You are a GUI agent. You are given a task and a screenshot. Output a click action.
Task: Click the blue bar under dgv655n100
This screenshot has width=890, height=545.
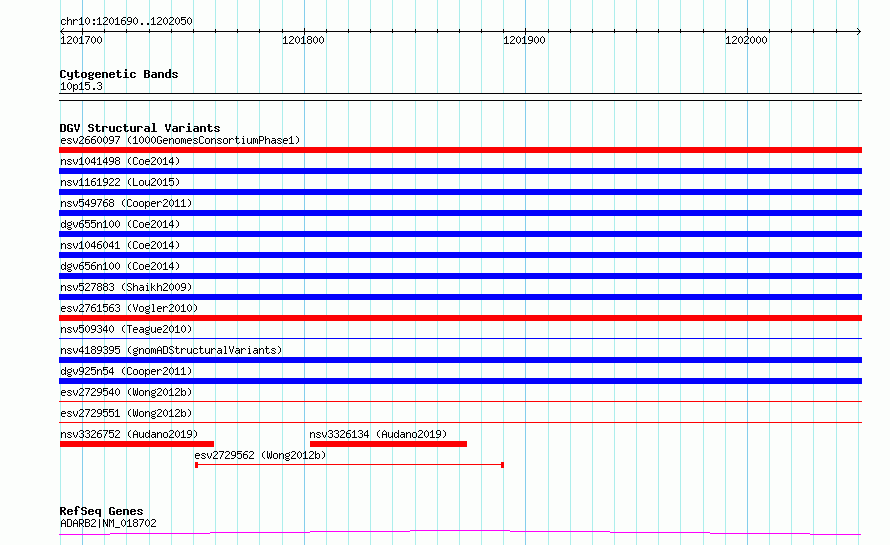pyautogui.click(x=460, y=234)
